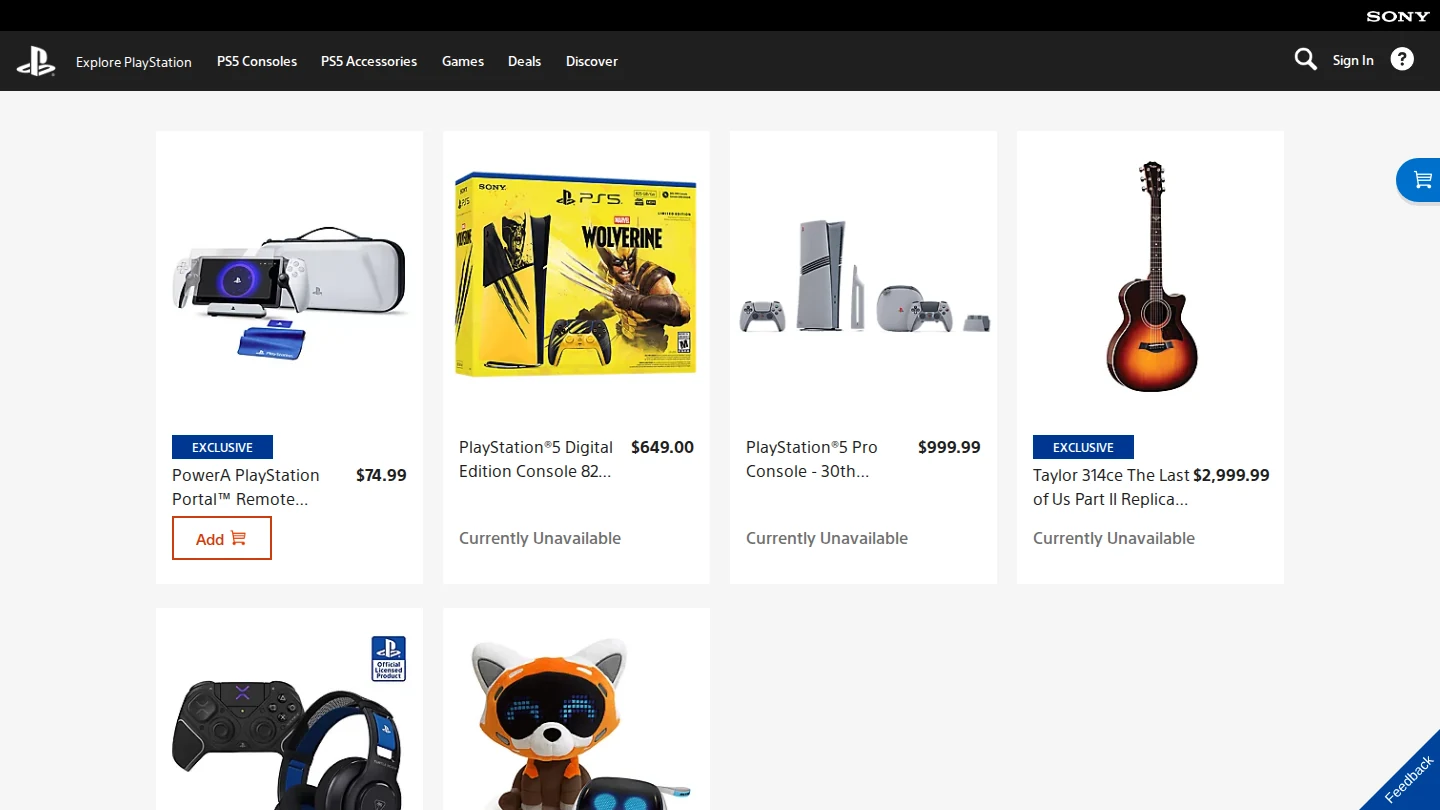
Task: Open PowerA PlayStation Portal Remote product title
Action: tap(246, 487)
